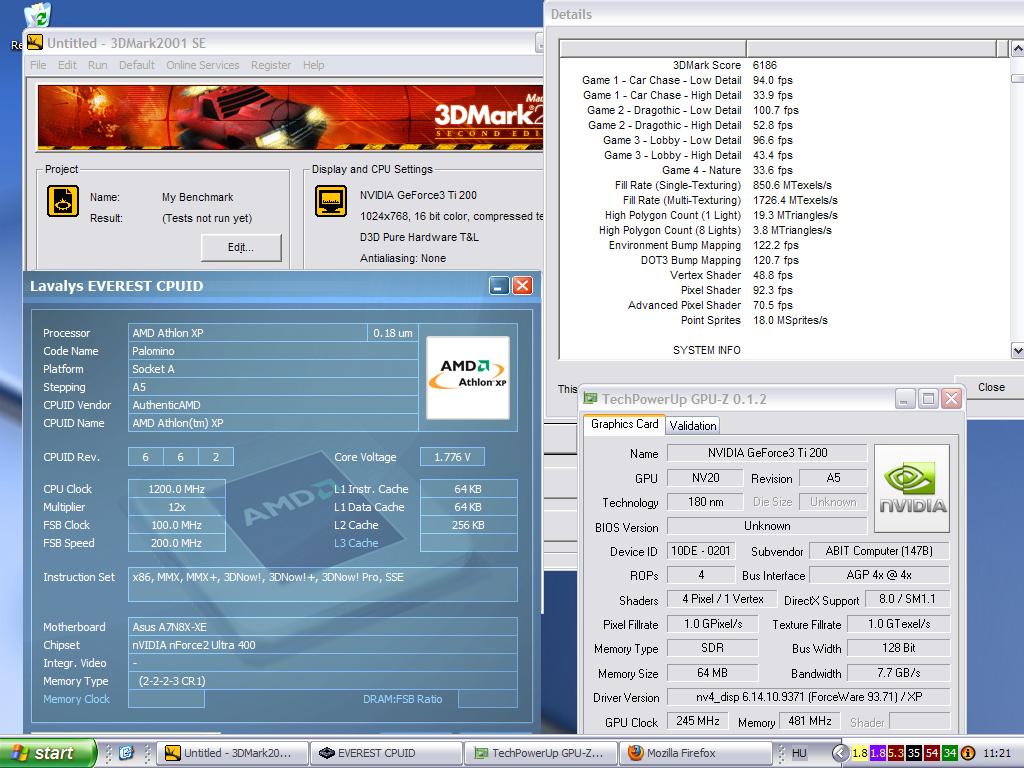Image resolution: width=1024 pixels, height=768 pixels.
Task: Click the CPU Clock value 1200.0 MHz
Action: (176, 489)
